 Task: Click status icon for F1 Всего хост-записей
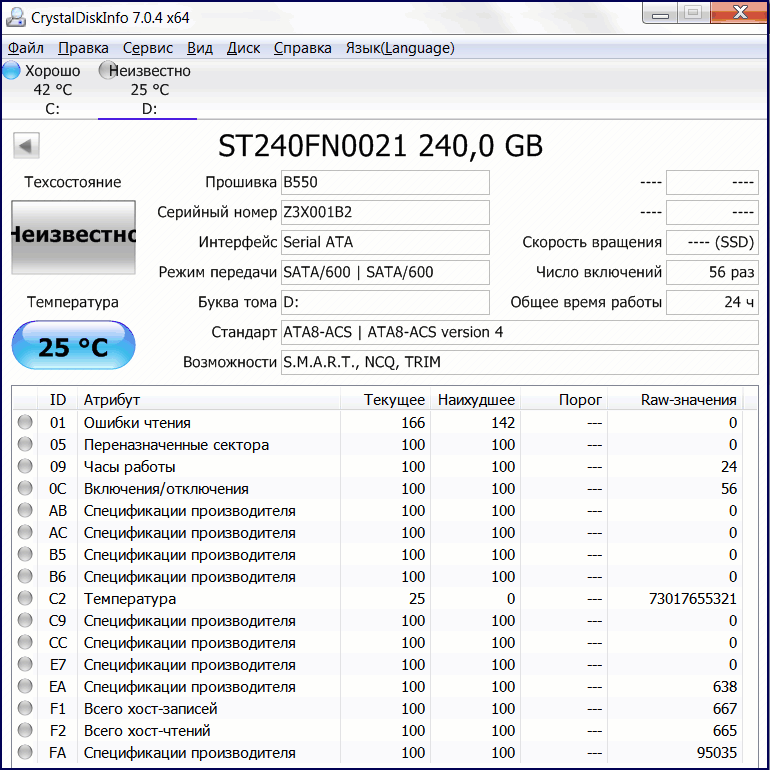click(x=25, y=708)
